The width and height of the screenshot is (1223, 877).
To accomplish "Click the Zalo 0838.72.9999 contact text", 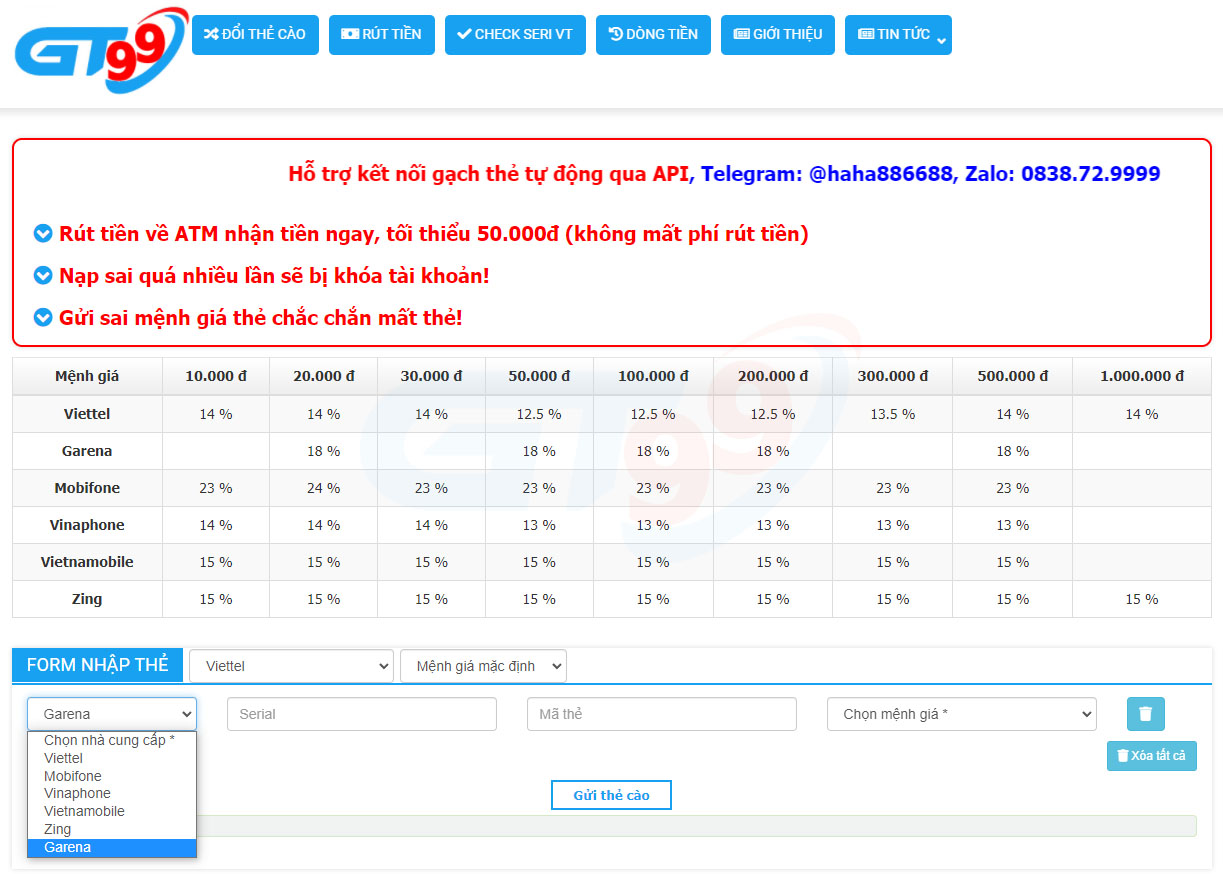I will click(1062, 174).
